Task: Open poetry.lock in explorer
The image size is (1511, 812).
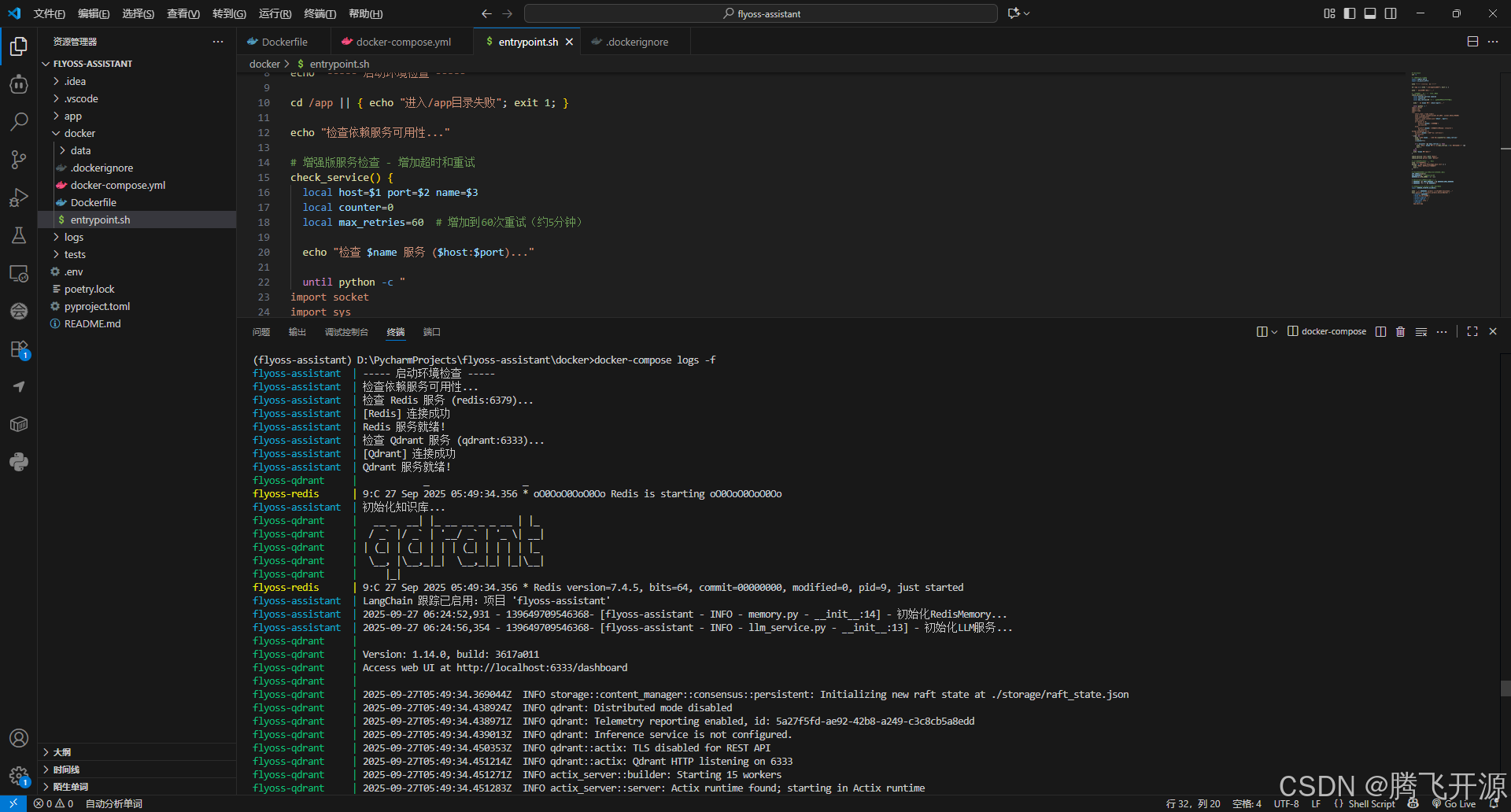Action: 137,289
